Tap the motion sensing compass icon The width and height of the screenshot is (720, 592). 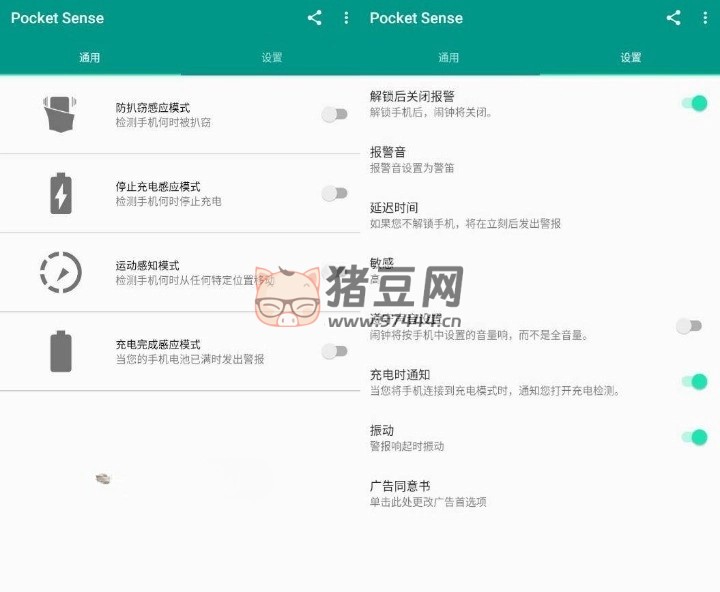pyautogui.click(x=61, y=272)
